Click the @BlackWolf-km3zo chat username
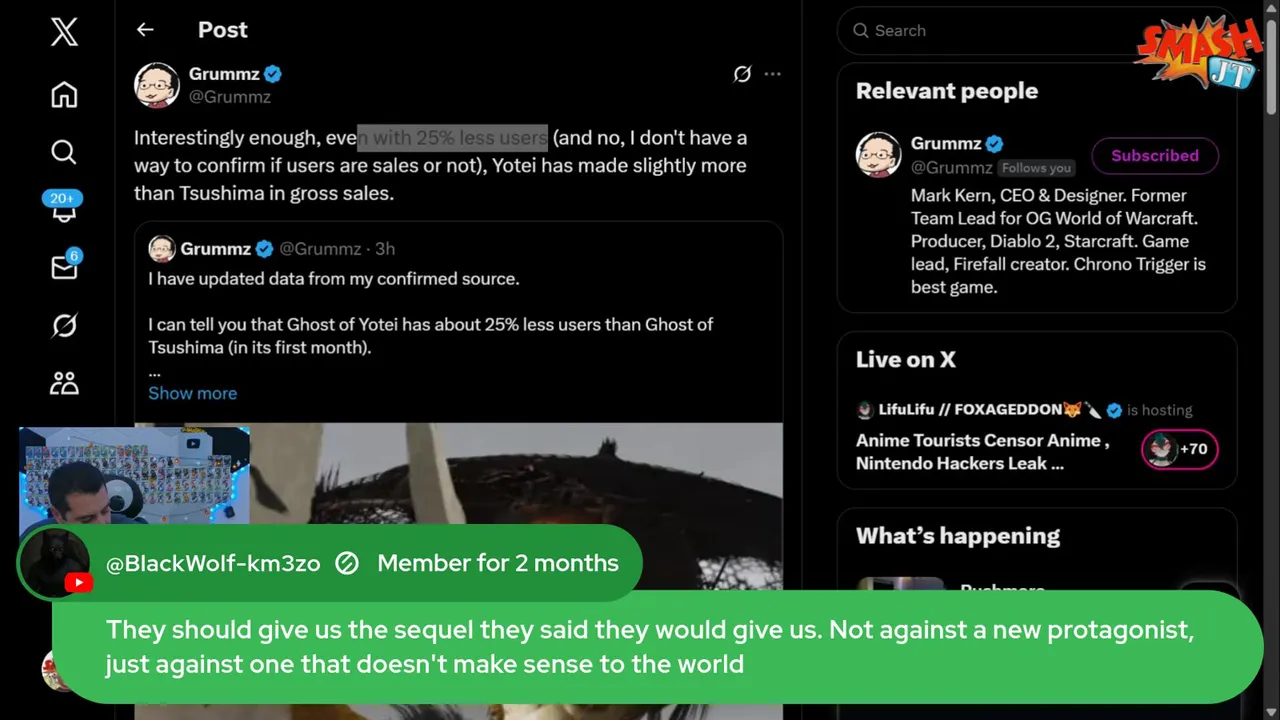Viewport: 1280px width, 720px height. (x=213, y=564)
